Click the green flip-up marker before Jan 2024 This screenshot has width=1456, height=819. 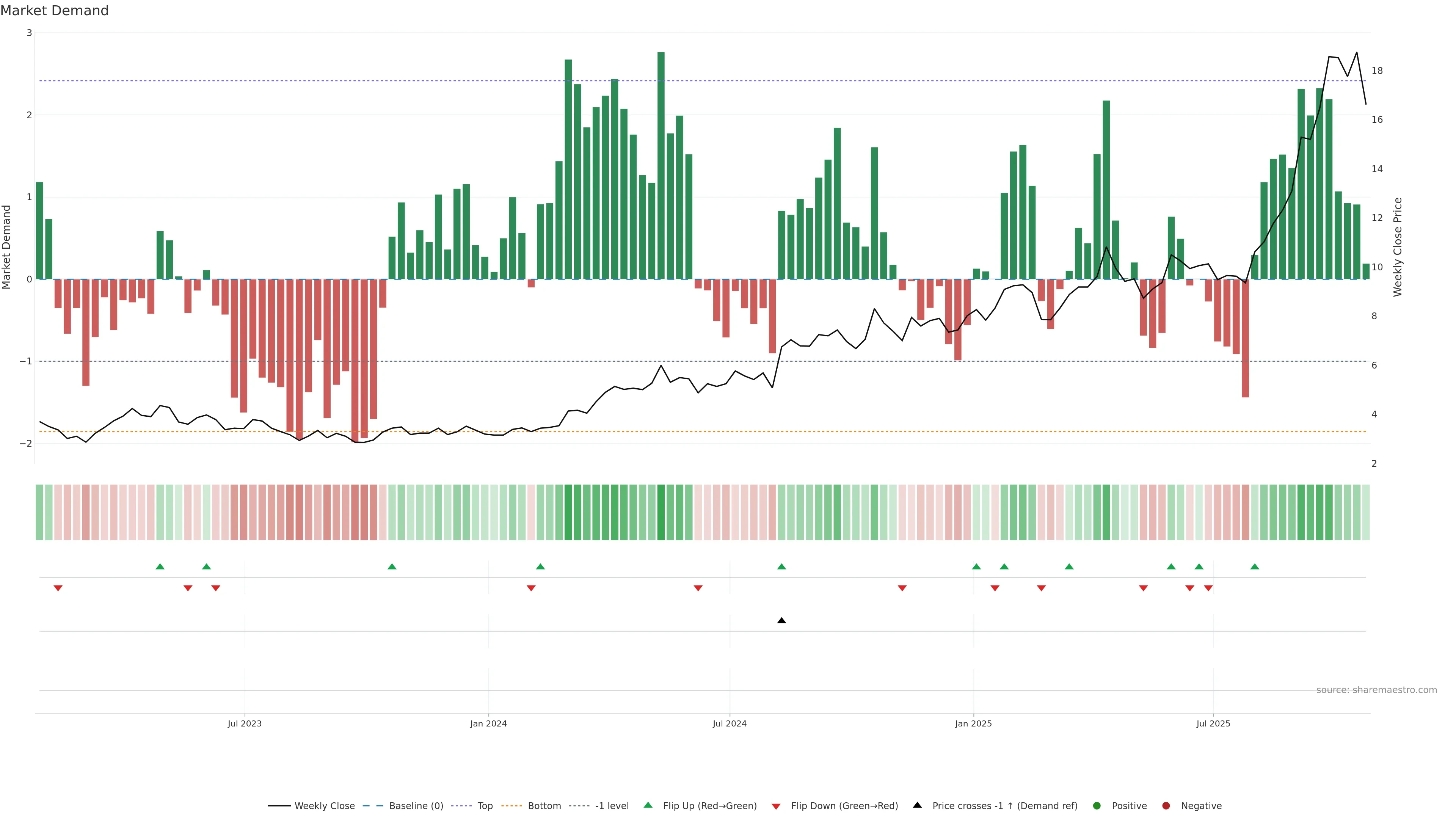[x=392, y=566]
